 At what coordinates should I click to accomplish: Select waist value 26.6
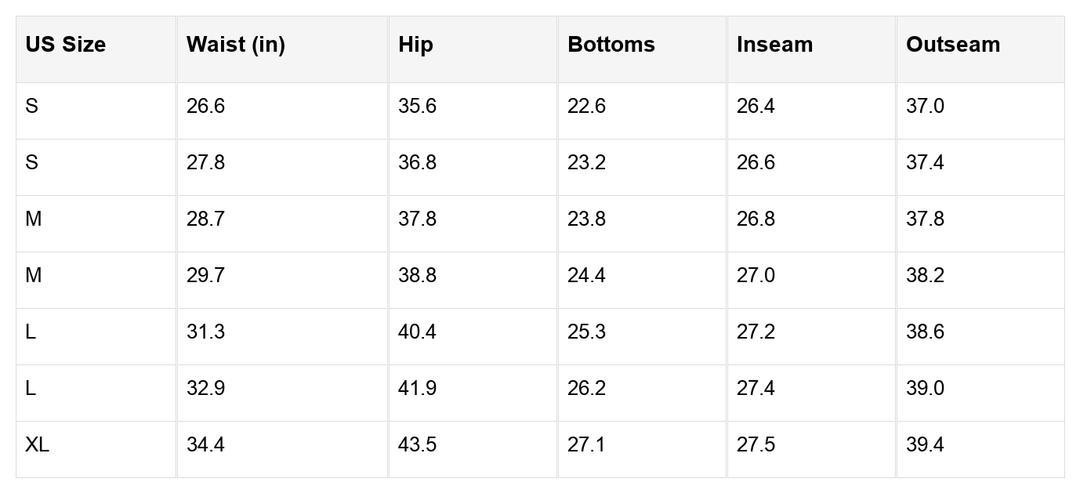click(x=205, y=107)
